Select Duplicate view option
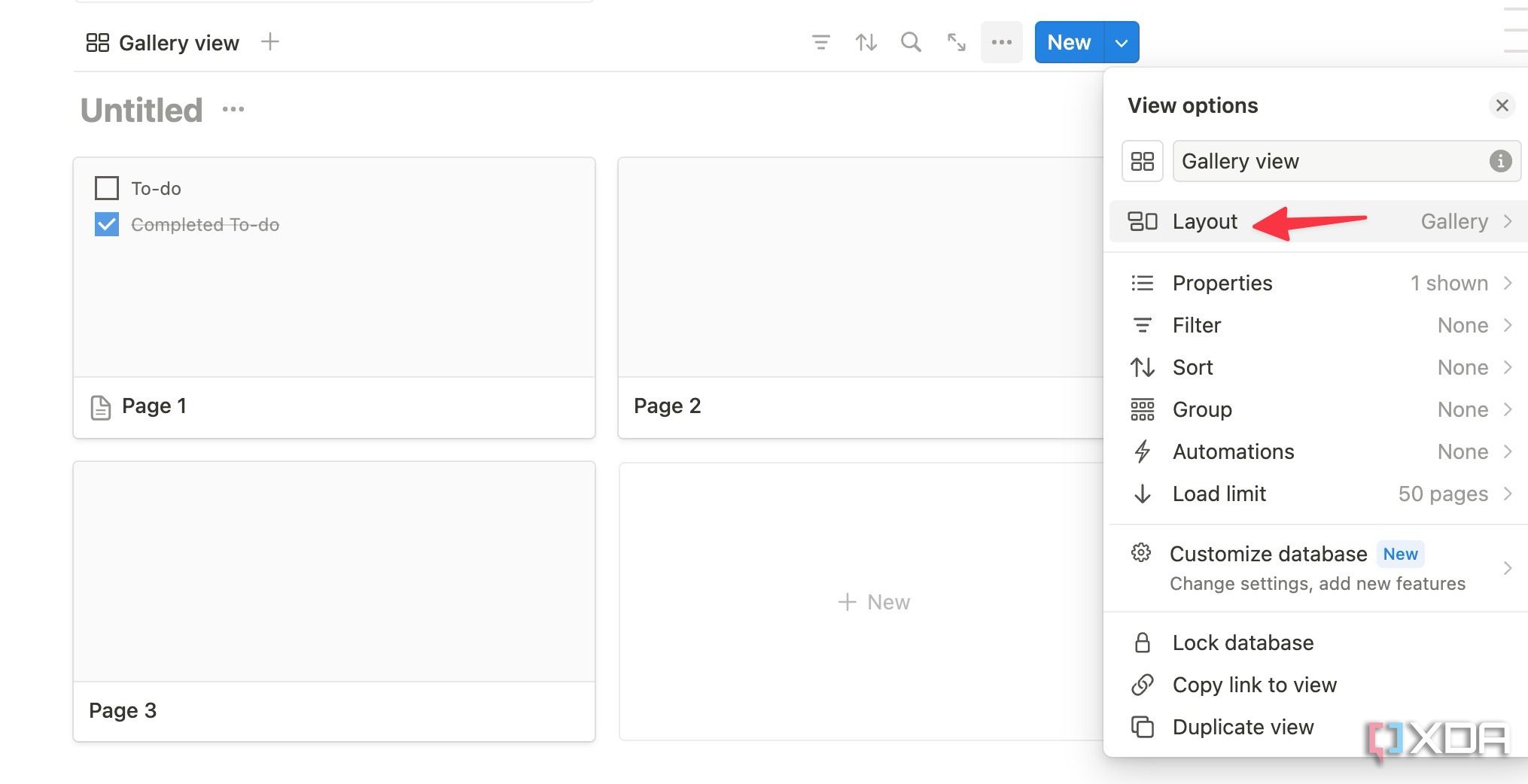Screen dimensions: 1528x784 [1319, 727]
